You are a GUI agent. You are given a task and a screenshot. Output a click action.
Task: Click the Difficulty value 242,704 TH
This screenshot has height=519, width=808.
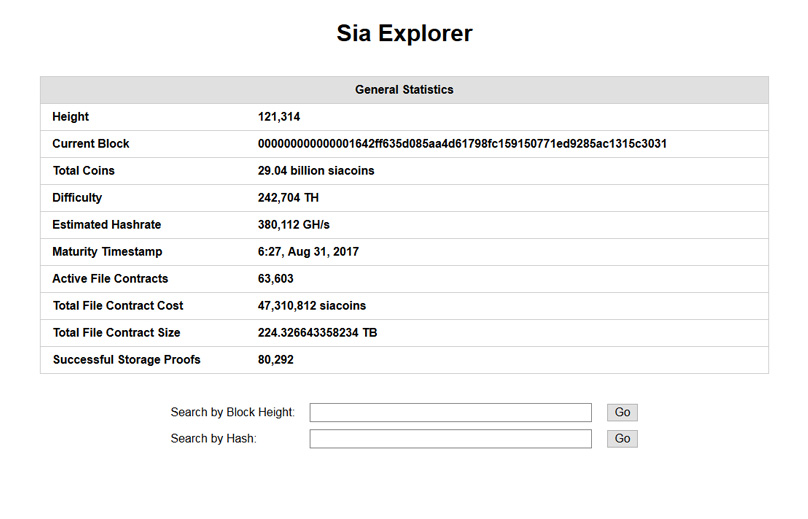(x=288, y=198)
